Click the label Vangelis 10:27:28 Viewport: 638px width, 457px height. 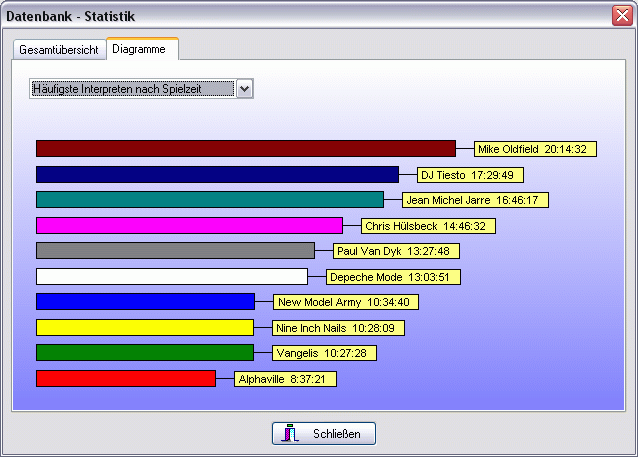(x=324, y=353)
